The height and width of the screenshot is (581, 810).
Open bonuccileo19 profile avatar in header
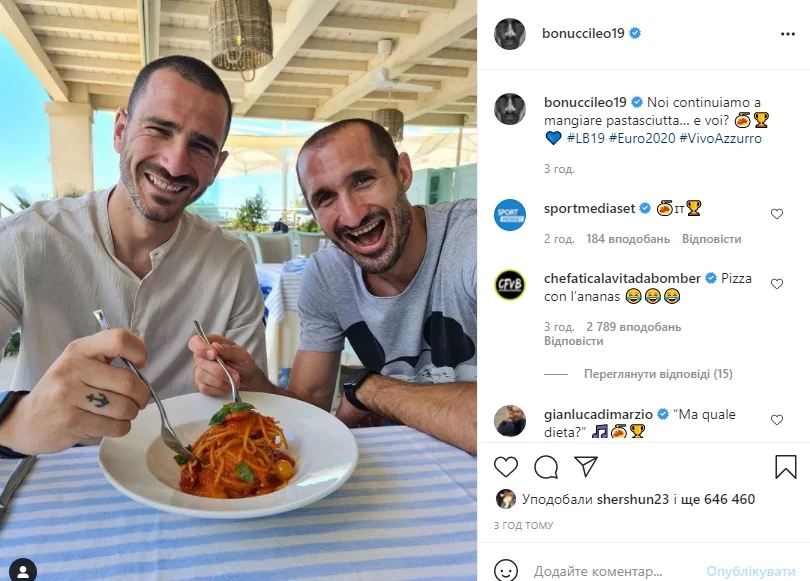click(510, 34)
